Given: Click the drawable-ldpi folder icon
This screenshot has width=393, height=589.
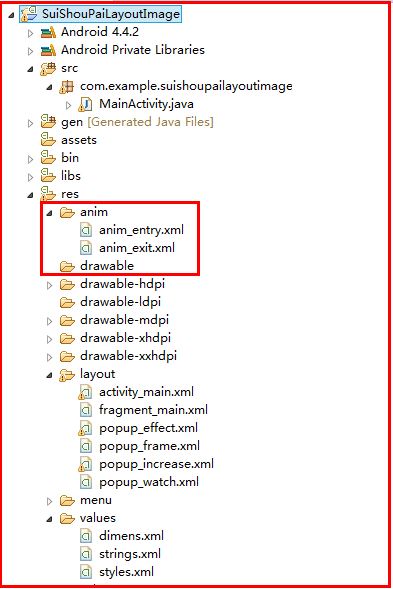Looking at the screenshot, I should [67, 302].
